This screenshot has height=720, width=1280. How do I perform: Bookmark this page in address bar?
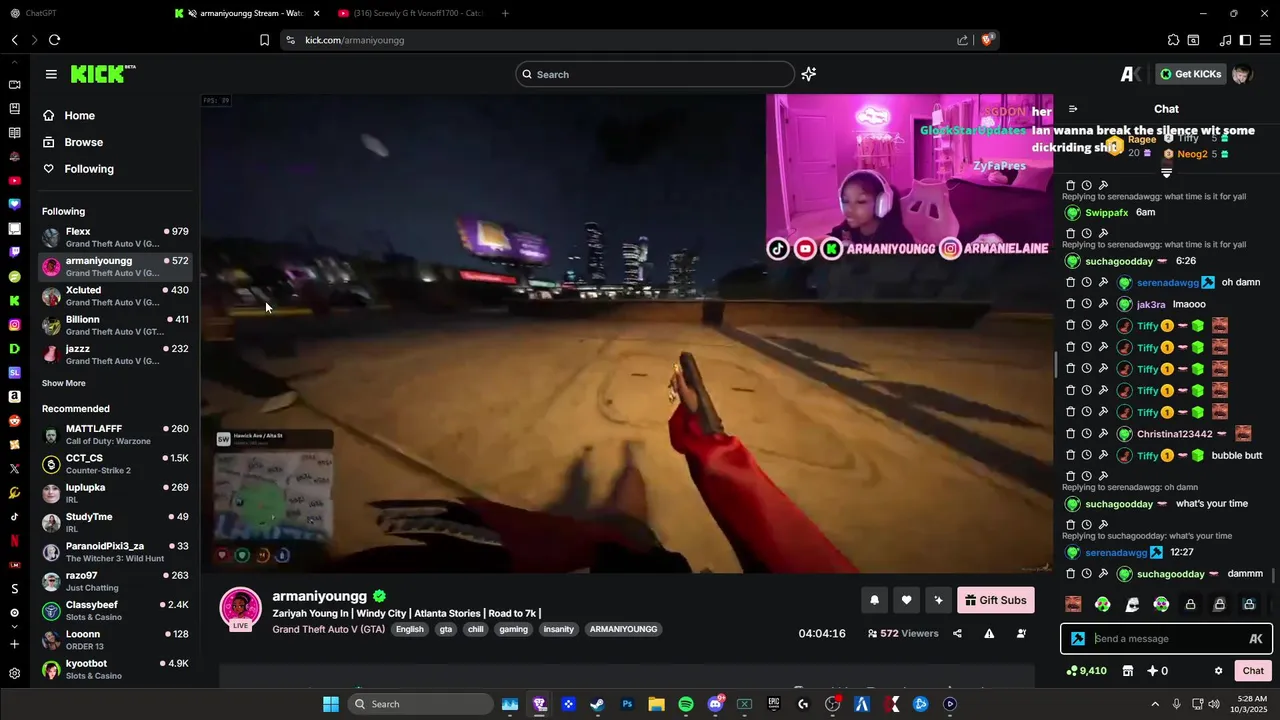(264, 40)
